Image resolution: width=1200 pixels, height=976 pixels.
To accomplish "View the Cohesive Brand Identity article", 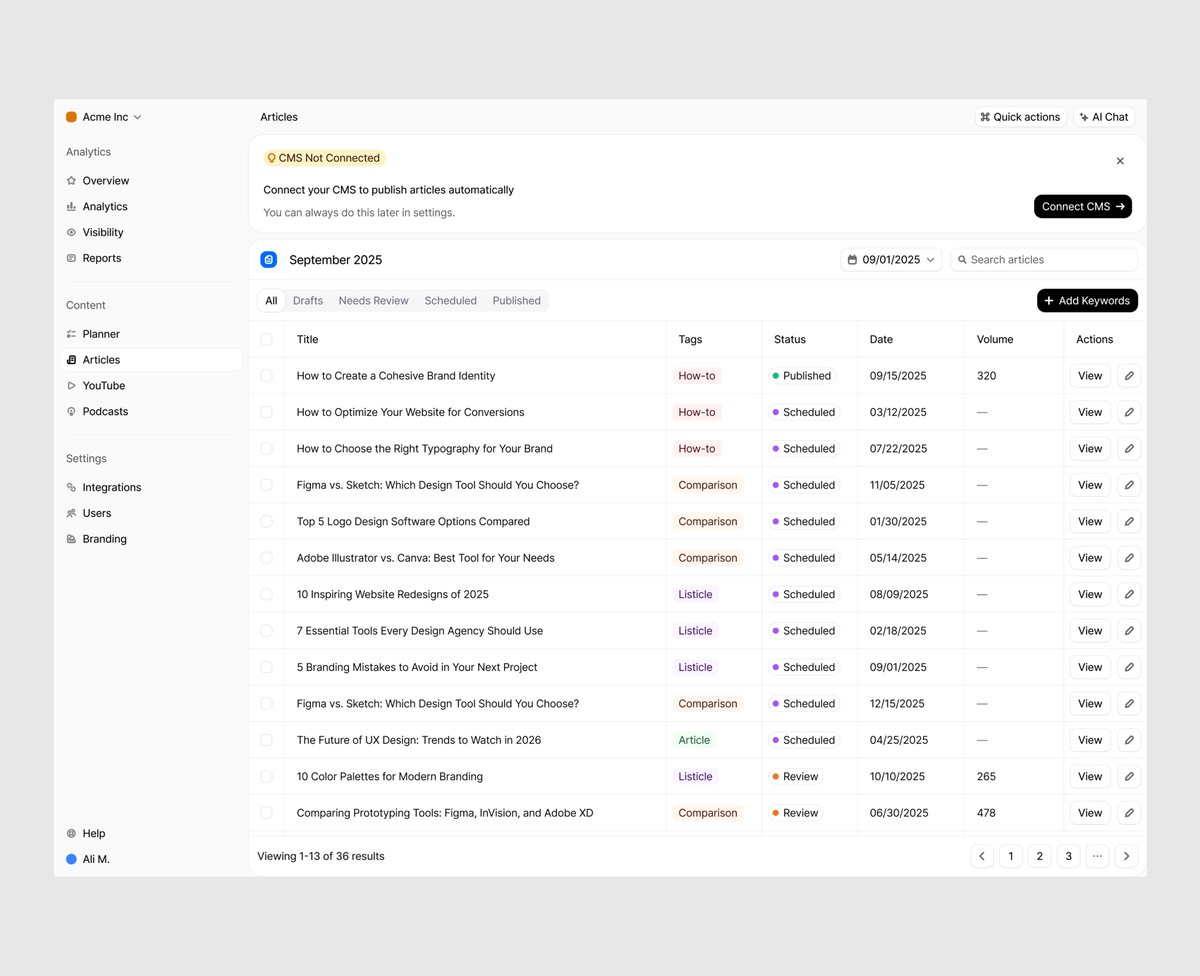I will [x=1090, y=376].
